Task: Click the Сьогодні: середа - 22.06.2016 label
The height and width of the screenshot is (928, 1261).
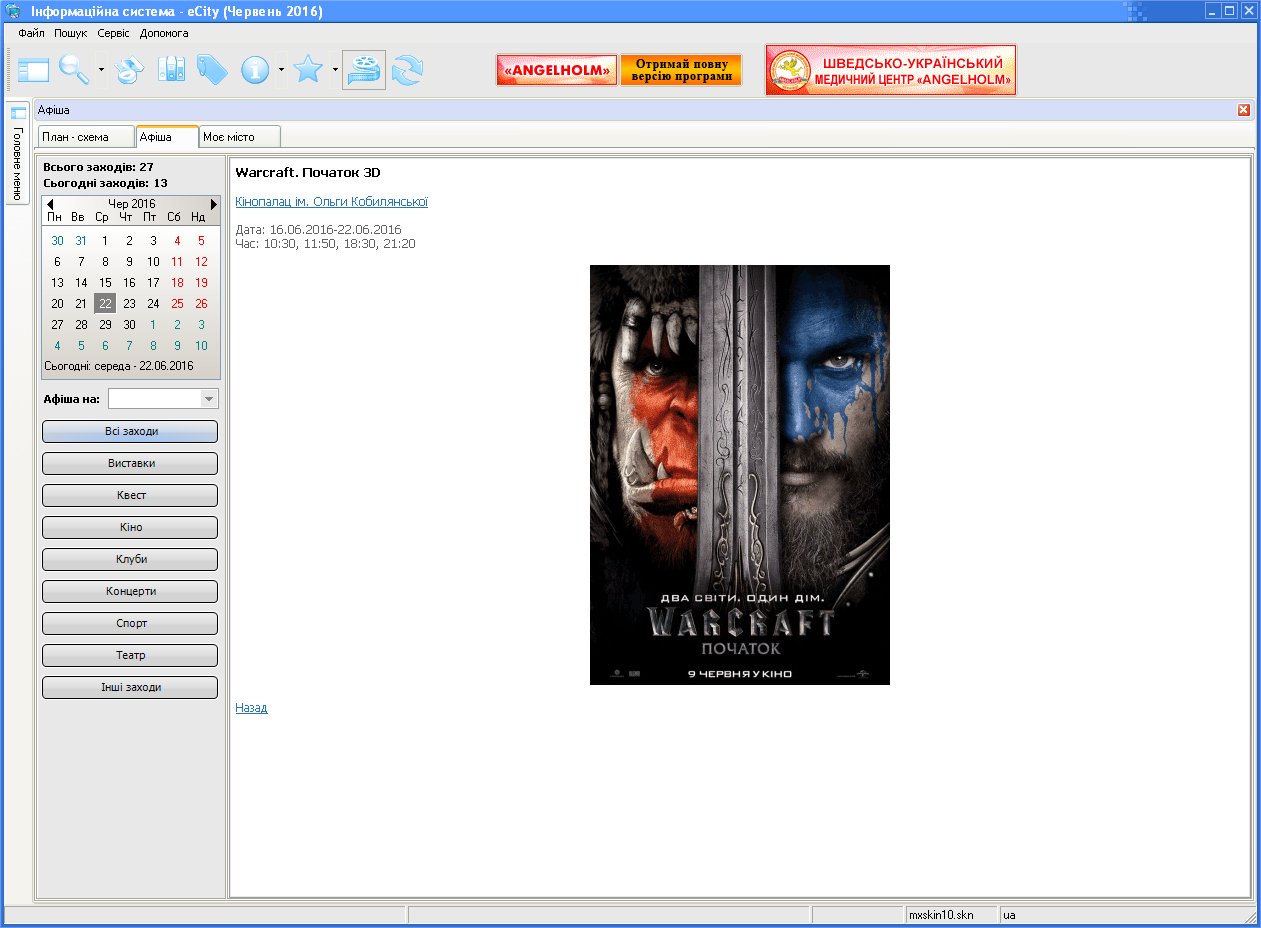Action: point(119,366)
